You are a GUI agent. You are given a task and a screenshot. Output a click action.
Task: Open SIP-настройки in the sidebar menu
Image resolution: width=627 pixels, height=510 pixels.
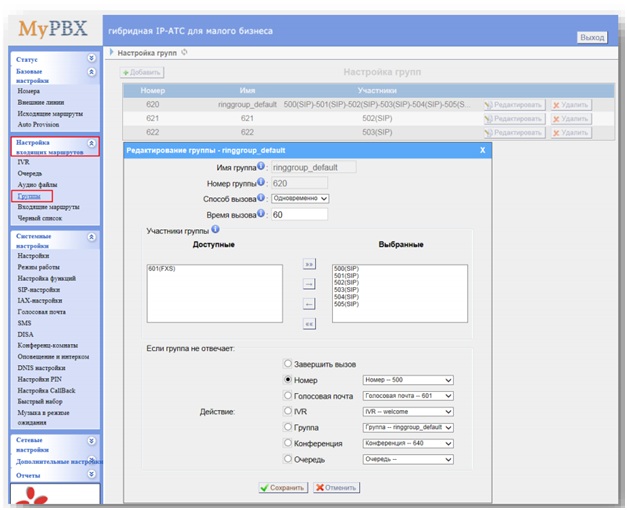[x=40, y=289]
